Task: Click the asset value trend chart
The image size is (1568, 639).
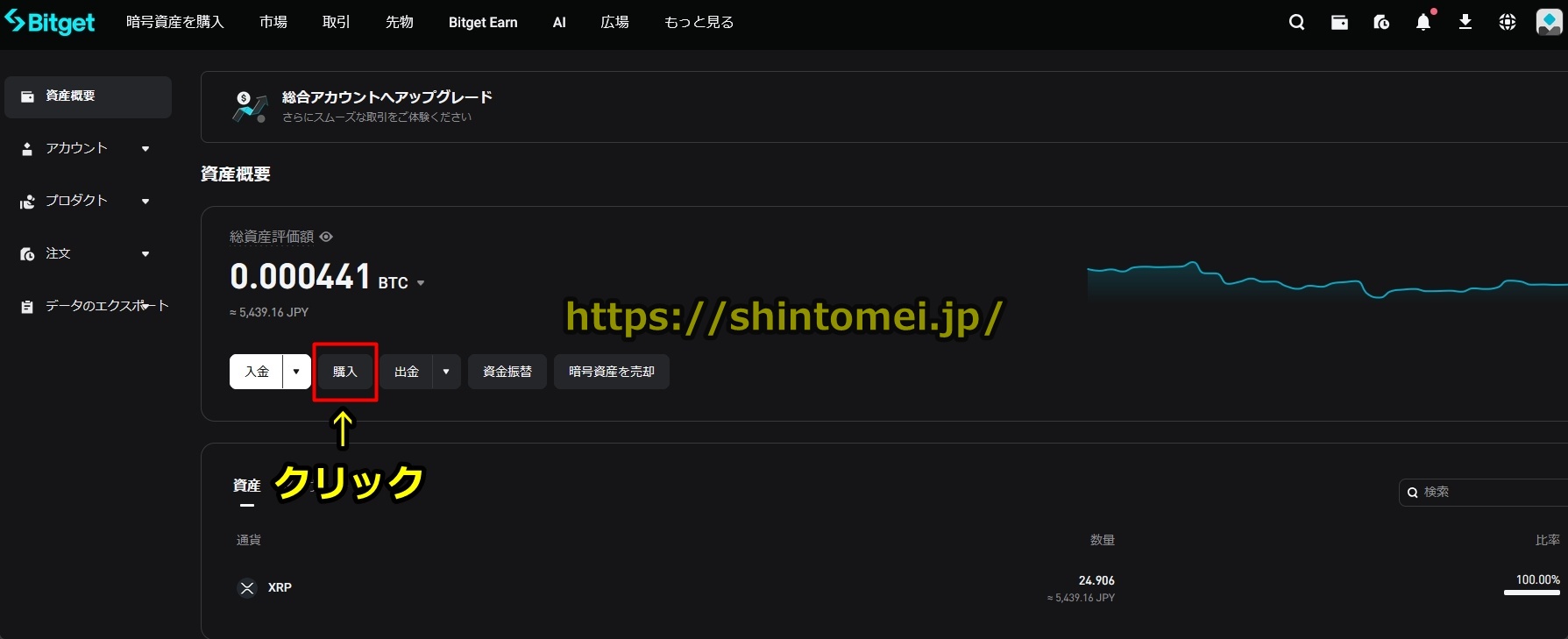Action: pos(1327,280)
